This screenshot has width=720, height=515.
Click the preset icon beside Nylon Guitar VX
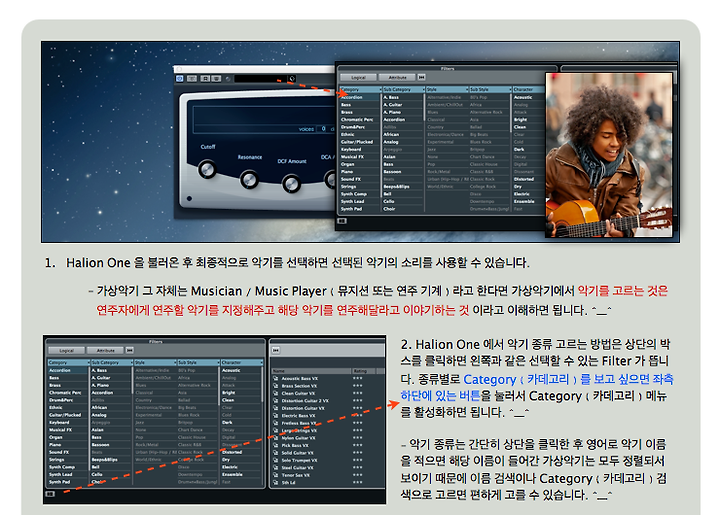[276, 438]
